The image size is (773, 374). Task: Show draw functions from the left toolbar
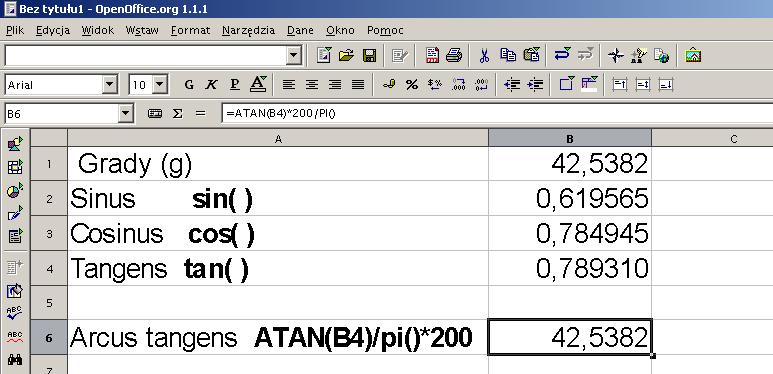pyautogui.click(x=15, y=213)
